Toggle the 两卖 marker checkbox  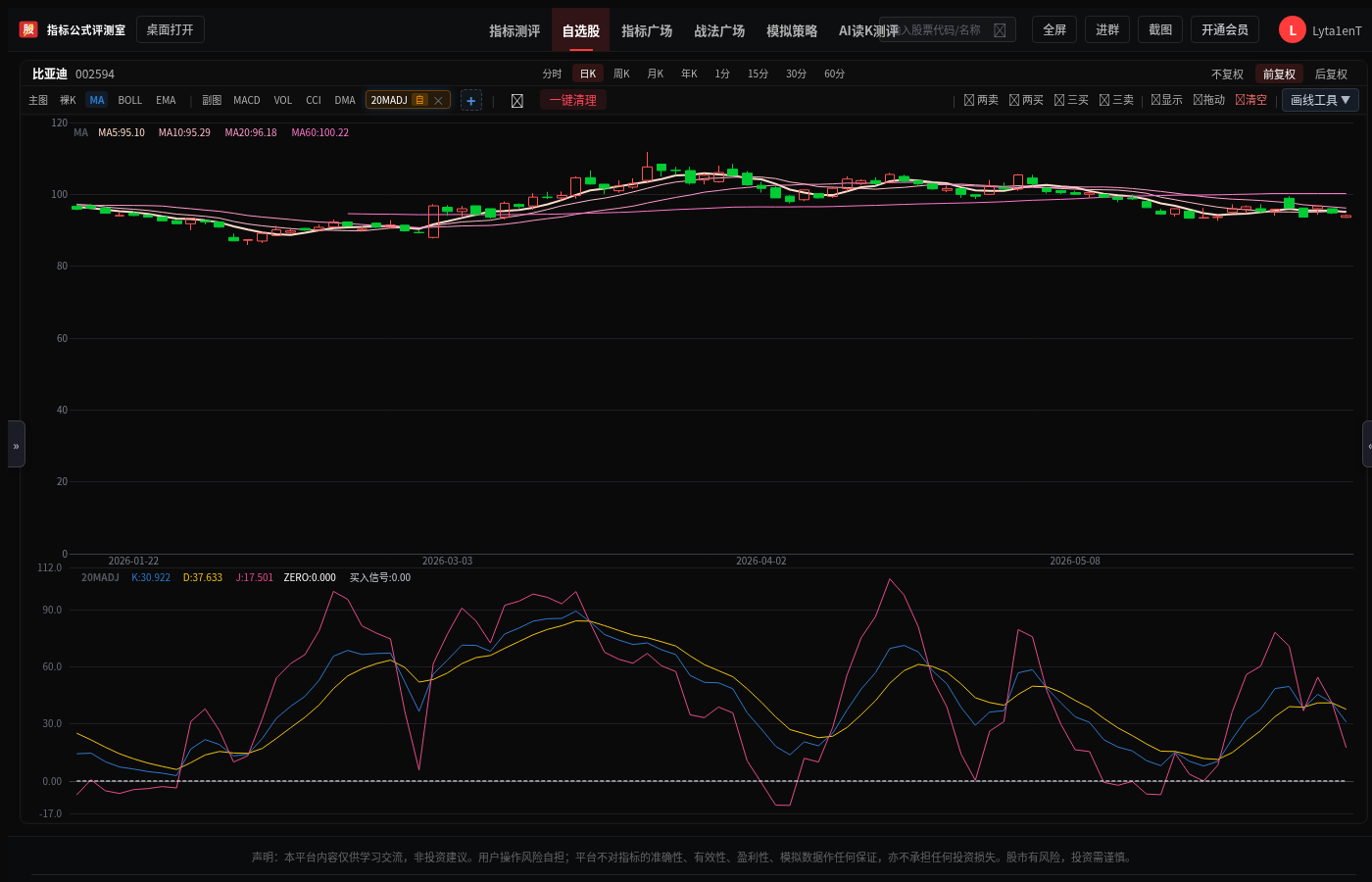pos(969,100)
